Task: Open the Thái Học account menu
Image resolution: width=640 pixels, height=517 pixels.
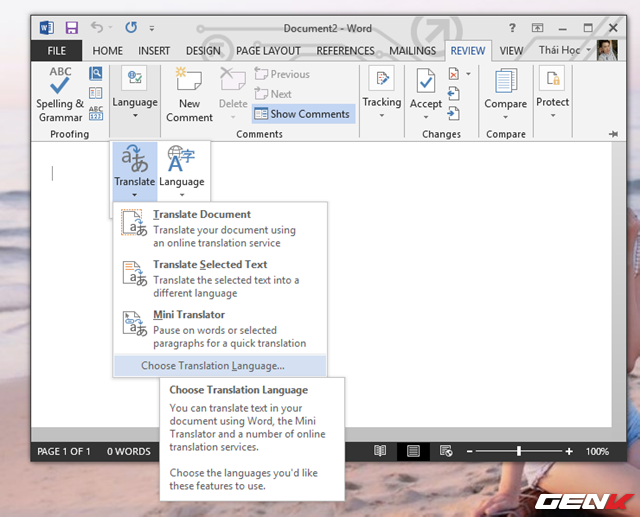Action: click(x=564, y=50)
